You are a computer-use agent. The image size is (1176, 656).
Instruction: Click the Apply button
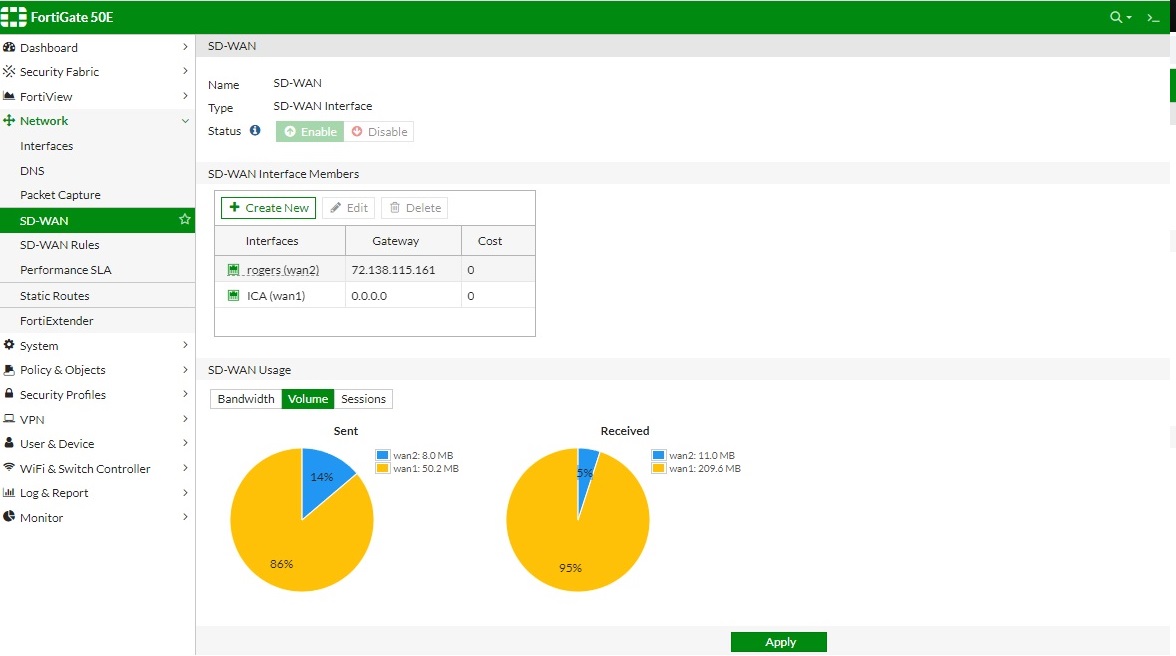pos(778,642)
